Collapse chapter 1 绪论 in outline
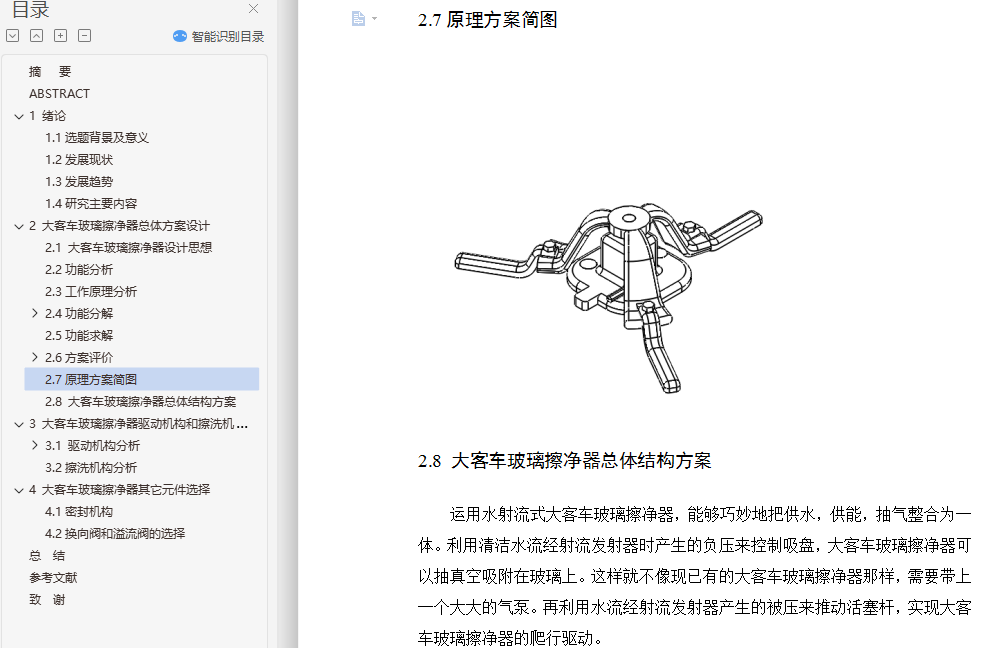Image resolution: width=996 pixels, height=648 pixels. coord(19,116)
